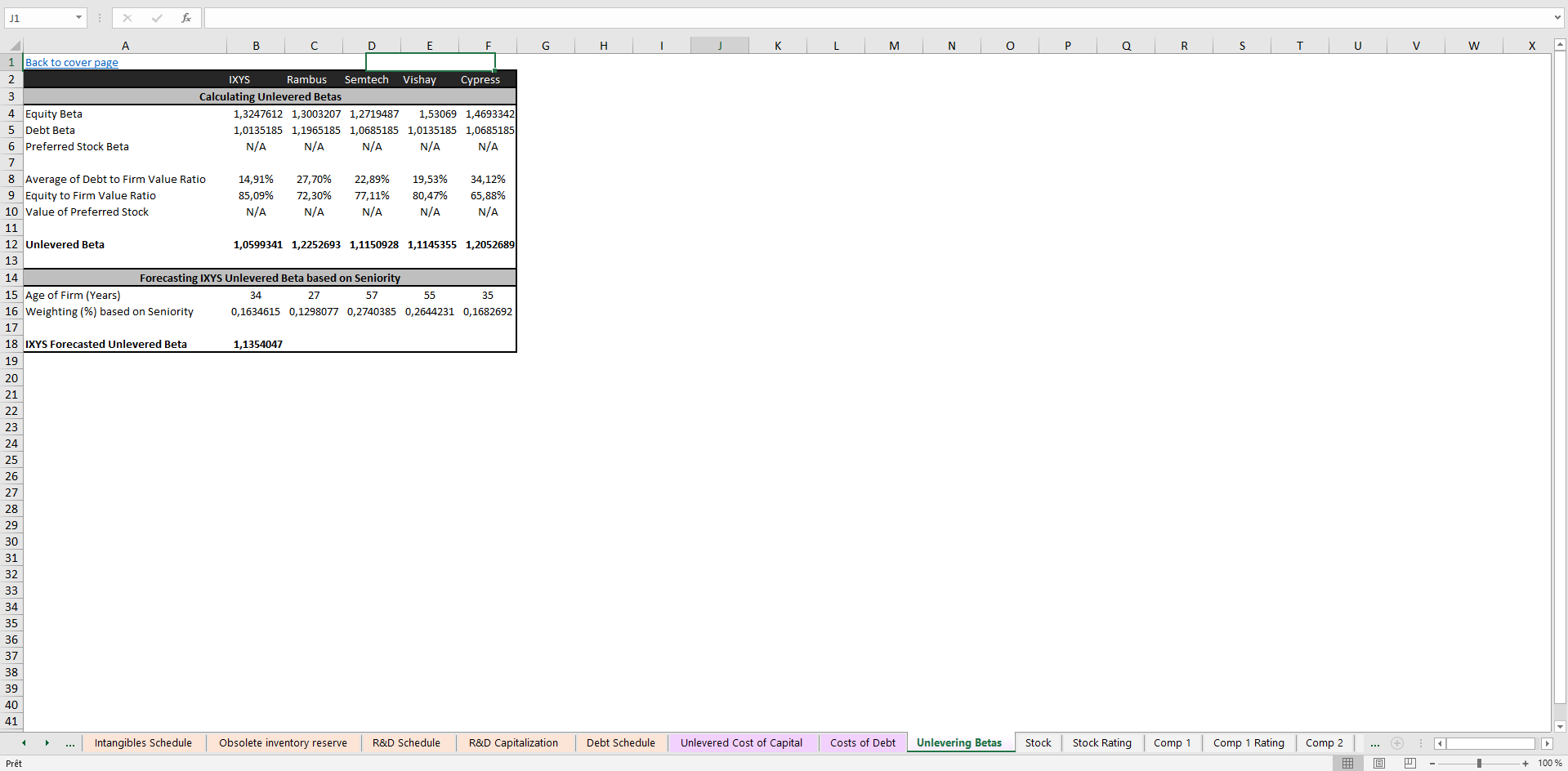Select the Unlevered Beta label cell
Image resolution: width=1568 pixels, height=771 pixels.
click(x=125, y=244)
